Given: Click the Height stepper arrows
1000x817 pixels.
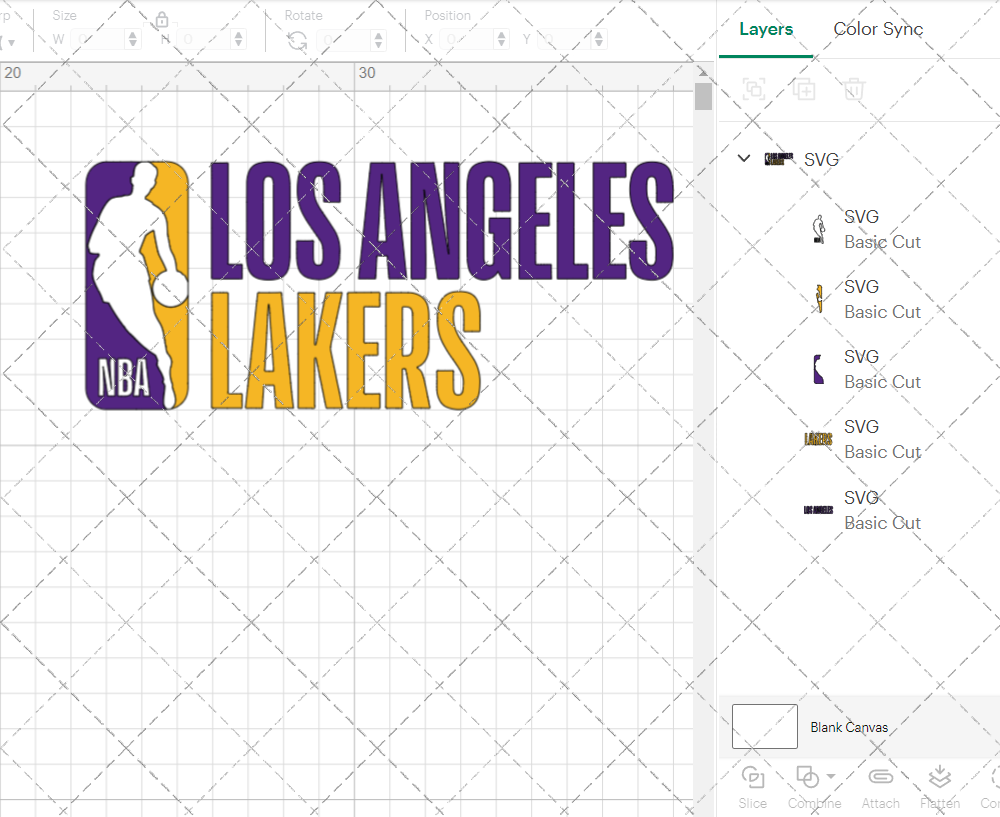Looking at the screenshot, I should point(239,40).
